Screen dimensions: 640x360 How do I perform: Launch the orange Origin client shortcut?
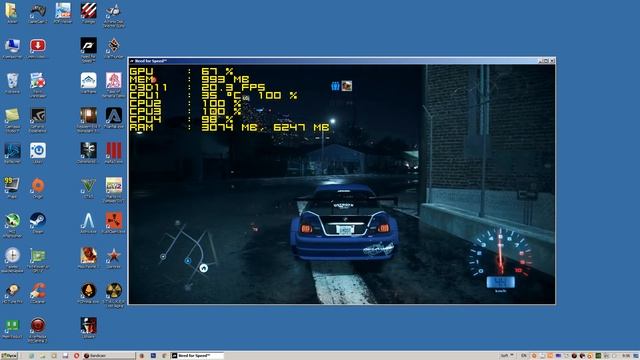pyautogui.click(x=38, y=185)
